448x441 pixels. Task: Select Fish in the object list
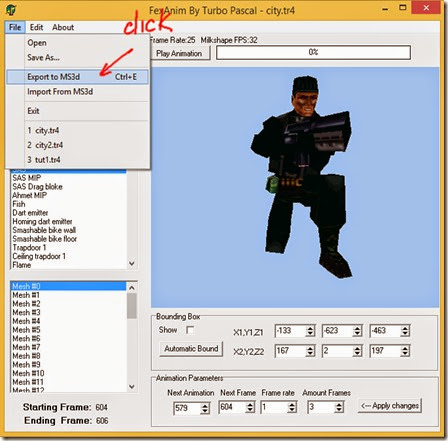[68, 204]
